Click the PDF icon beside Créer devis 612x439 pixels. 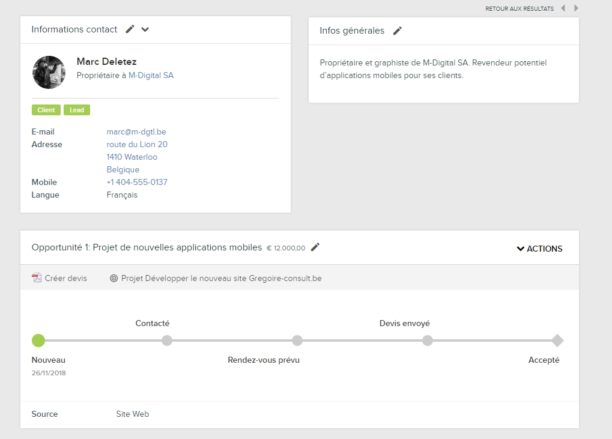[x=37, y=278]
